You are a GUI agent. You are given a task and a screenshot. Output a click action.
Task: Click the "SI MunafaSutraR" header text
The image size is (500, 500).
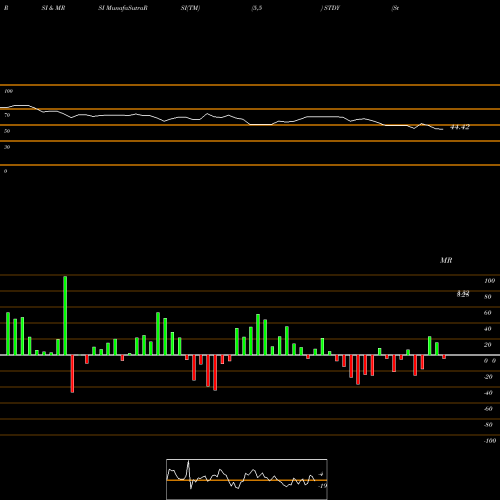pos(123,8)
